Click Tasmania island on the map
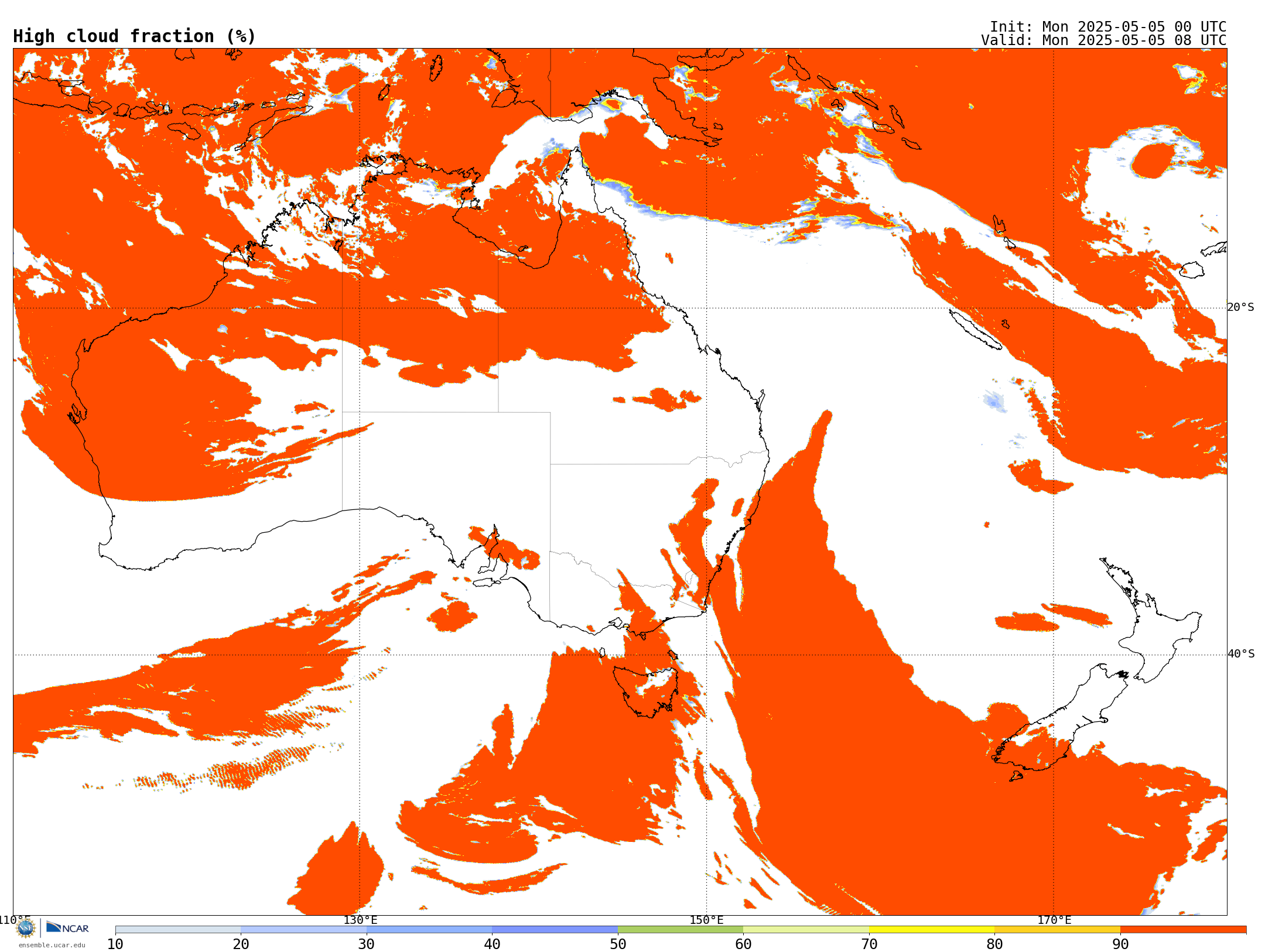 pyautogui.click(x=645, y=691)
